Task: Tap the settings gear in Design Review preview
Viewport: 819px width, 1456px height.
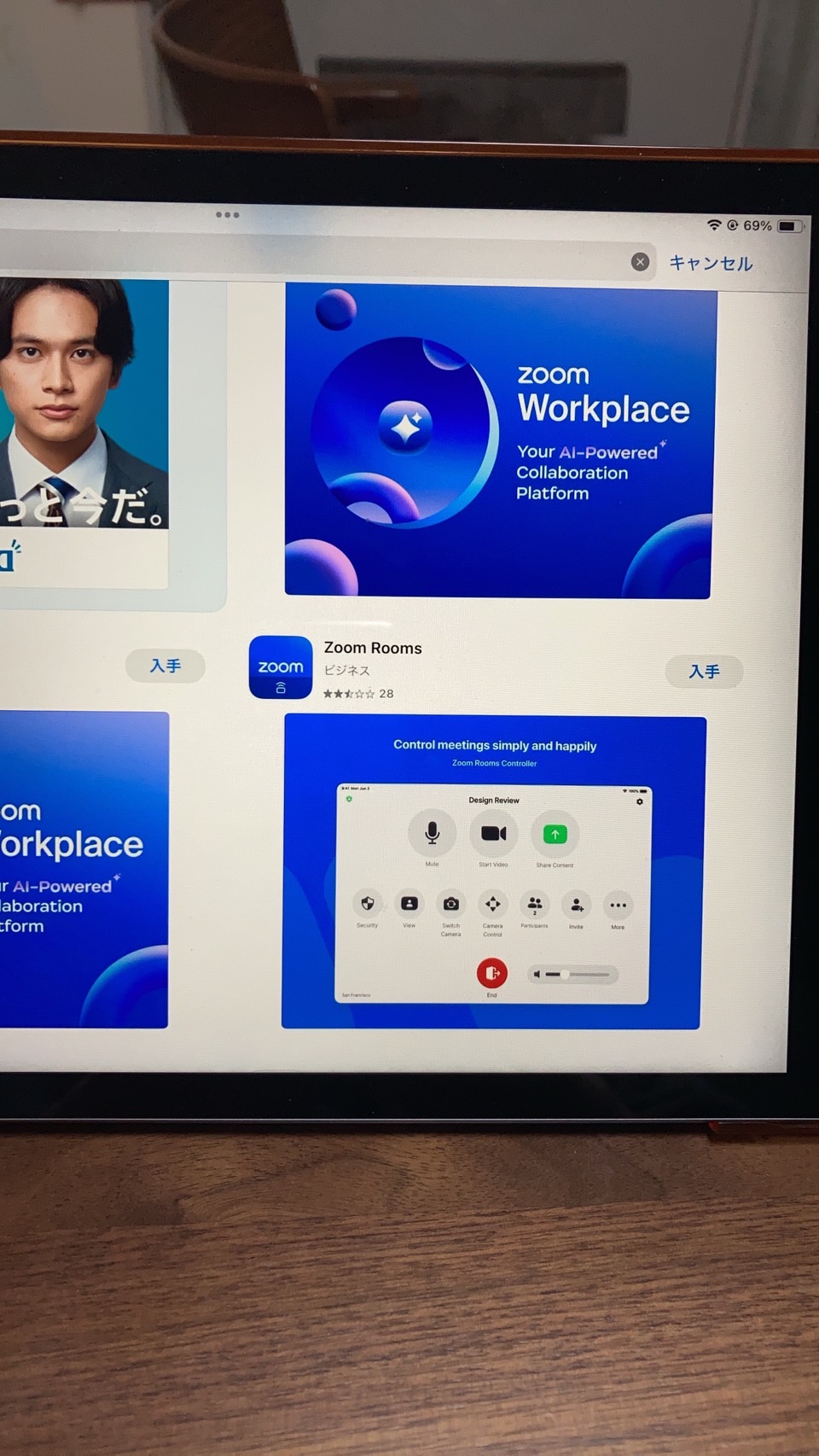Action: [640, 801]
